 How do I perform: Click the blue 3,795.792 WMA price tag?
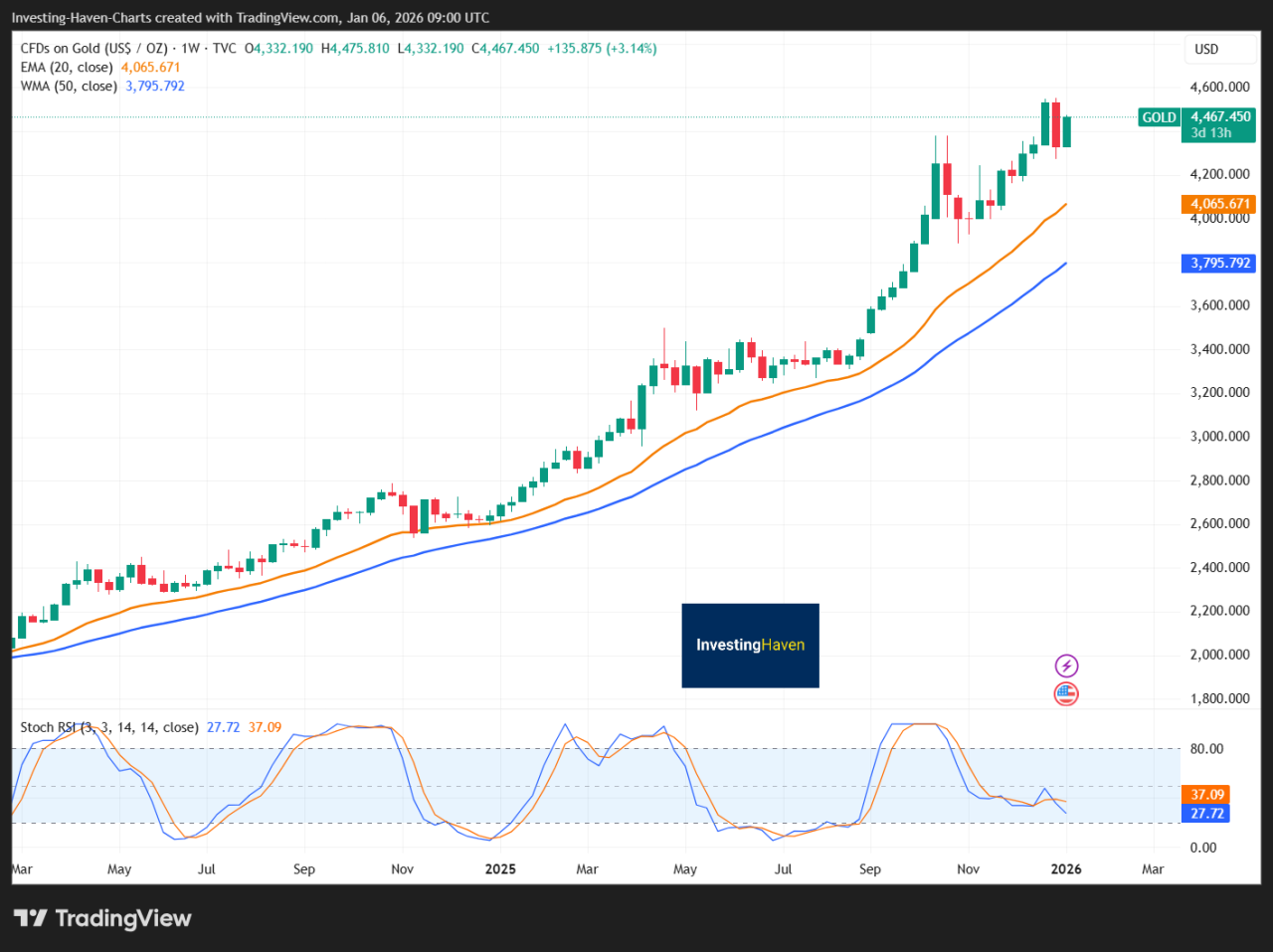[x=1219, y=264]
